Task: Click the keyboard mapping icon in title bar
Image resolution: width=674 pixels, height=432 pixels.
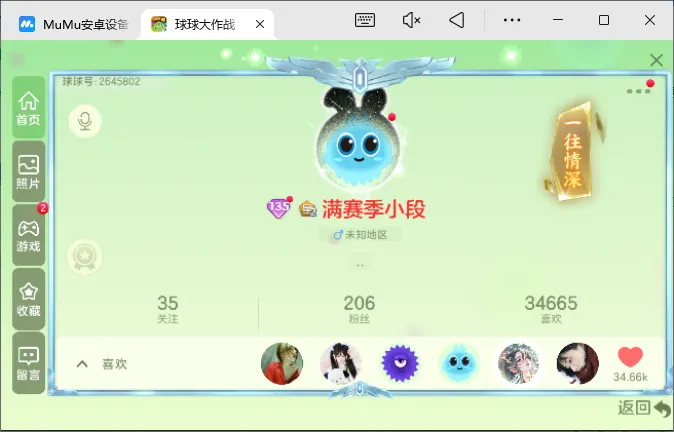Action: pyautogui.click(x=365, y=20)
